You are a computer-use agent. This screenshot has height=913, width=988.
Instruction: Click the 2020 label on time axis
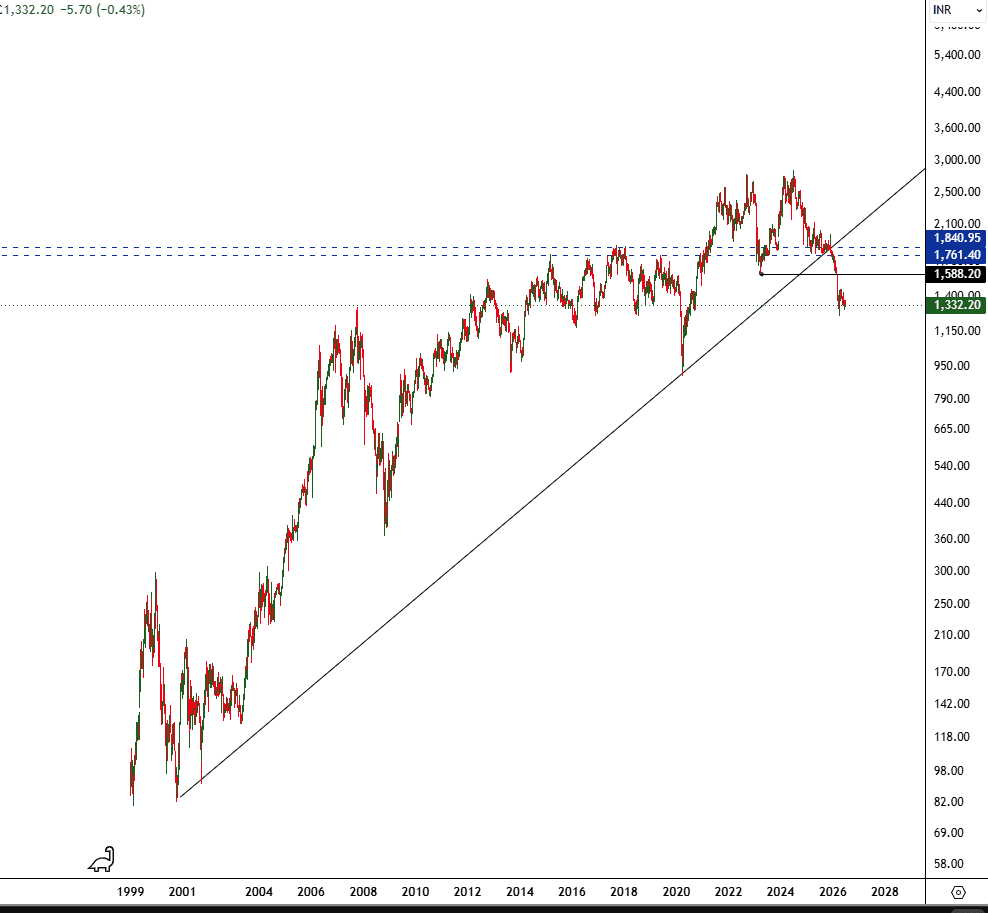[x=676, y=892]
